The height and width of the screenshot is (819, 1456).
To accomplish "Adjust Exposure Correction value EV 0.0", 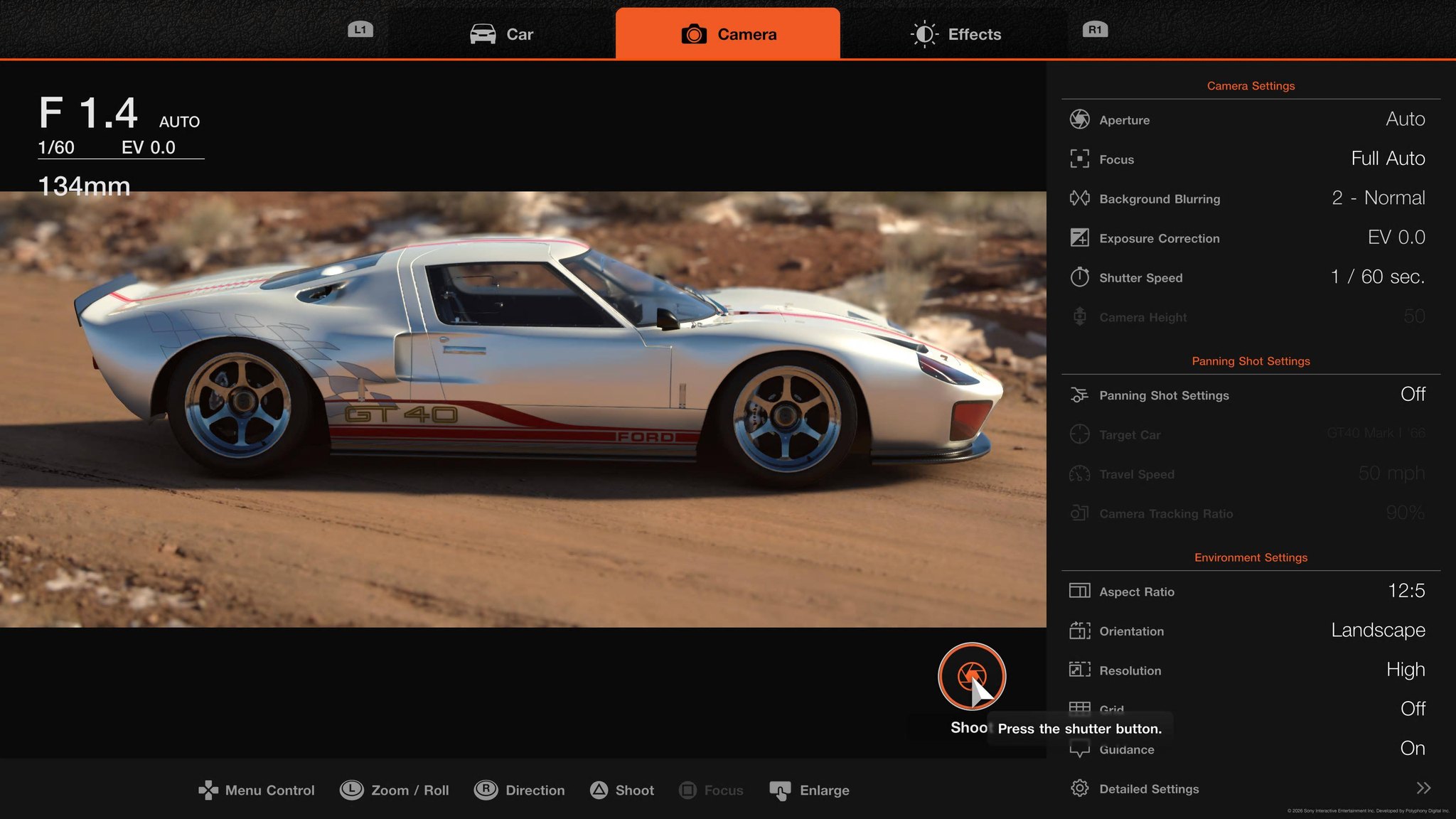I will click(1396, 237).
